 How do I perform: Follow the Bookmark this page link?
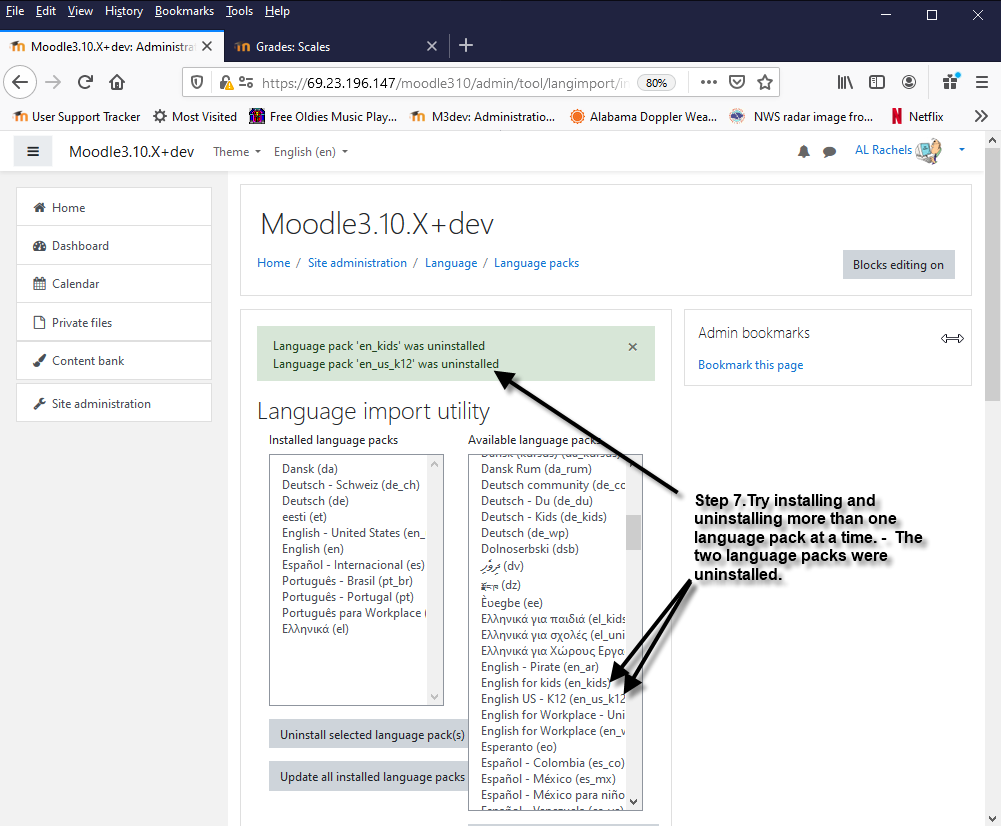click(750, 364)
